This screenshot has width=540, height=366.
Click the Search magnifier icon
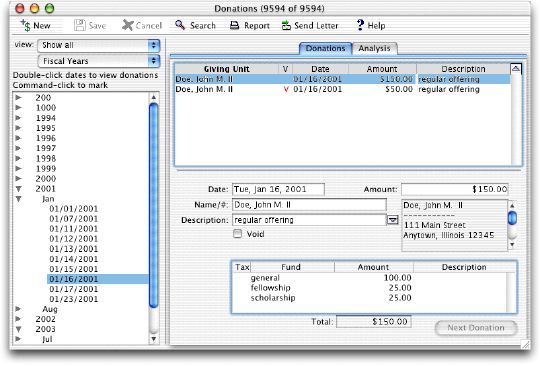(x=180, y=25)
